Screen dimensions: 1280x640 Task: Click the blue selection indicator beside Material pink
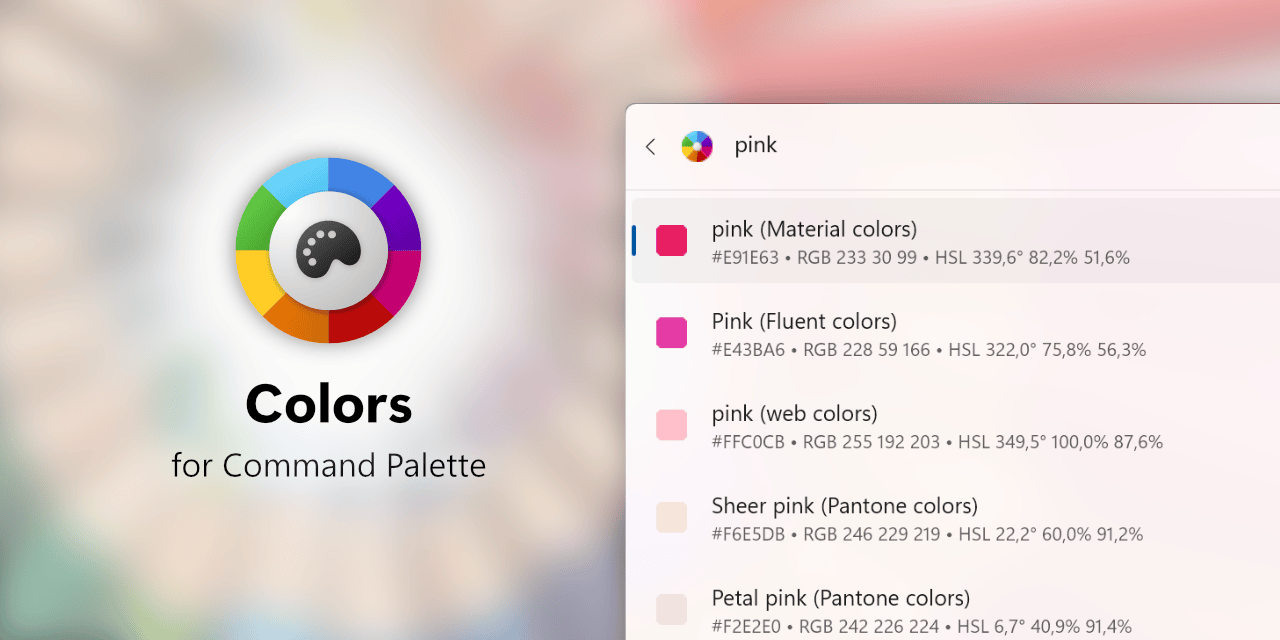pos(634,241)
